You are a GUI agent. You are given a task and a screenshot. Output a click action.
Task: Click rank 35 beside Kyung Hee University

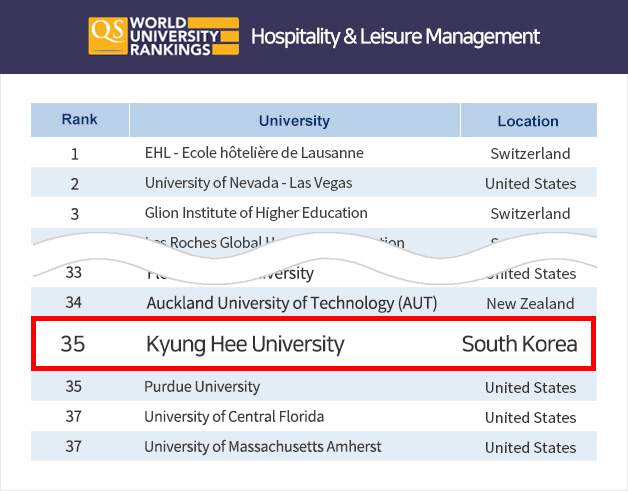[73, 344]
